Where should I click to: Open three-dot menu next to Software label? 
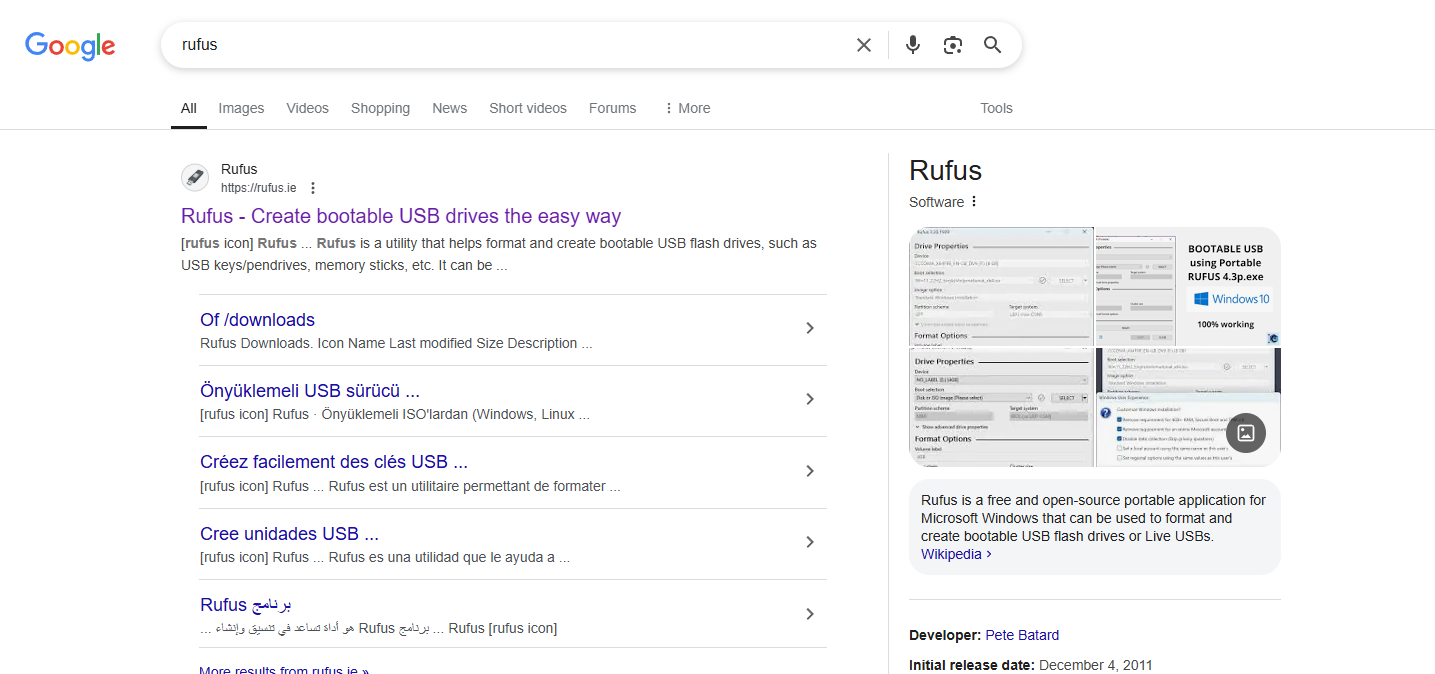pos(974,201)
